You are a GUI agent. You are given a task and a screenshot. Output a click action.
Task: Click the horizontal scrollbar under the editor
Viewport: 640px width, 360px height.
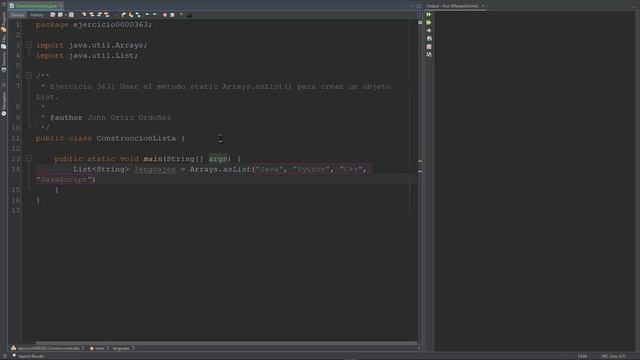(227, 343)
